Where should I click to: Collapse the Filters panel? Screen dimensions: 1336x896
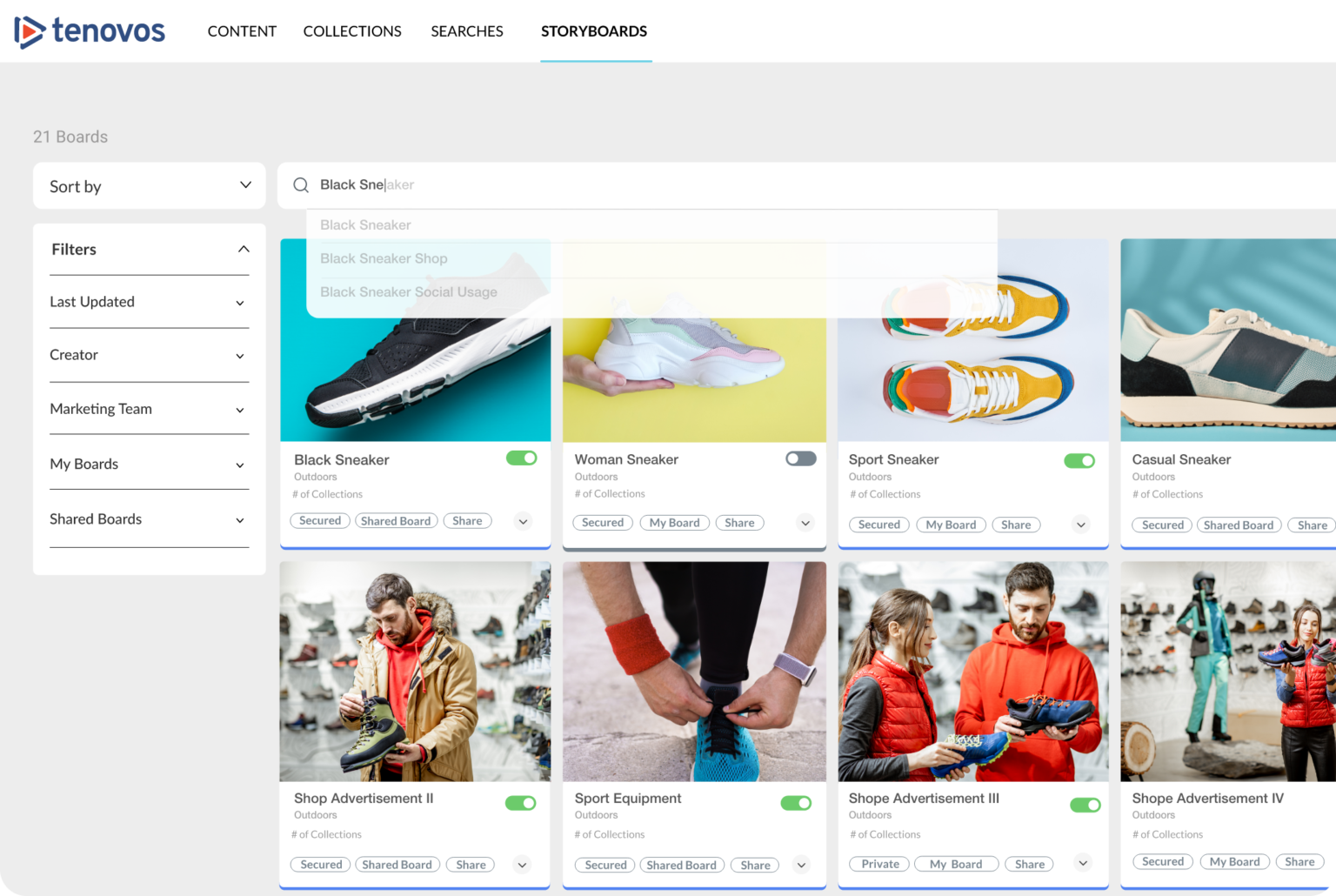[244, 250]
